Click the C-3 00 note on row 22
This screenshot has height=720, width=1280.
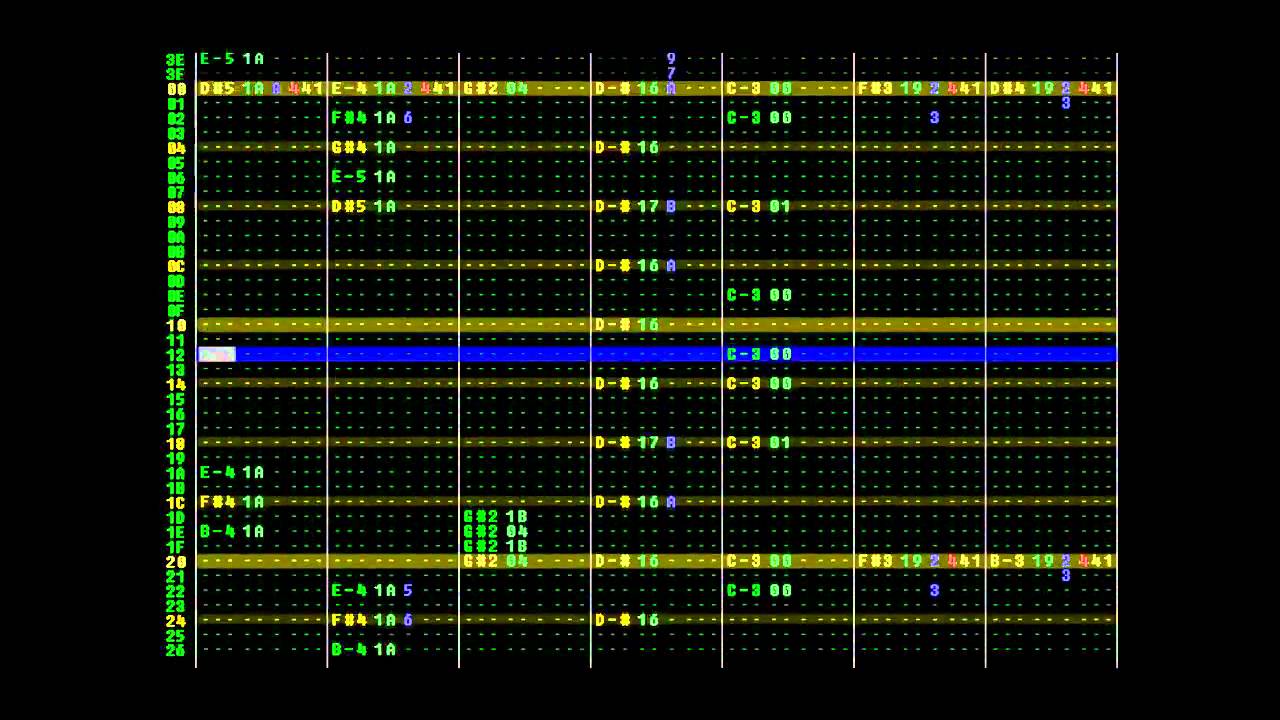click(759, 590)
